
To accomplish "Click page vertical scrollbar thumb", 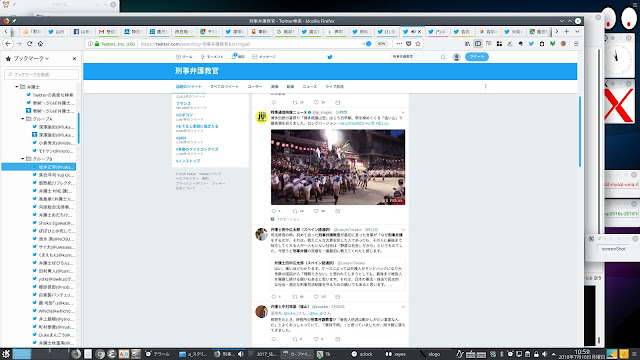I will [x=580, y=131].
